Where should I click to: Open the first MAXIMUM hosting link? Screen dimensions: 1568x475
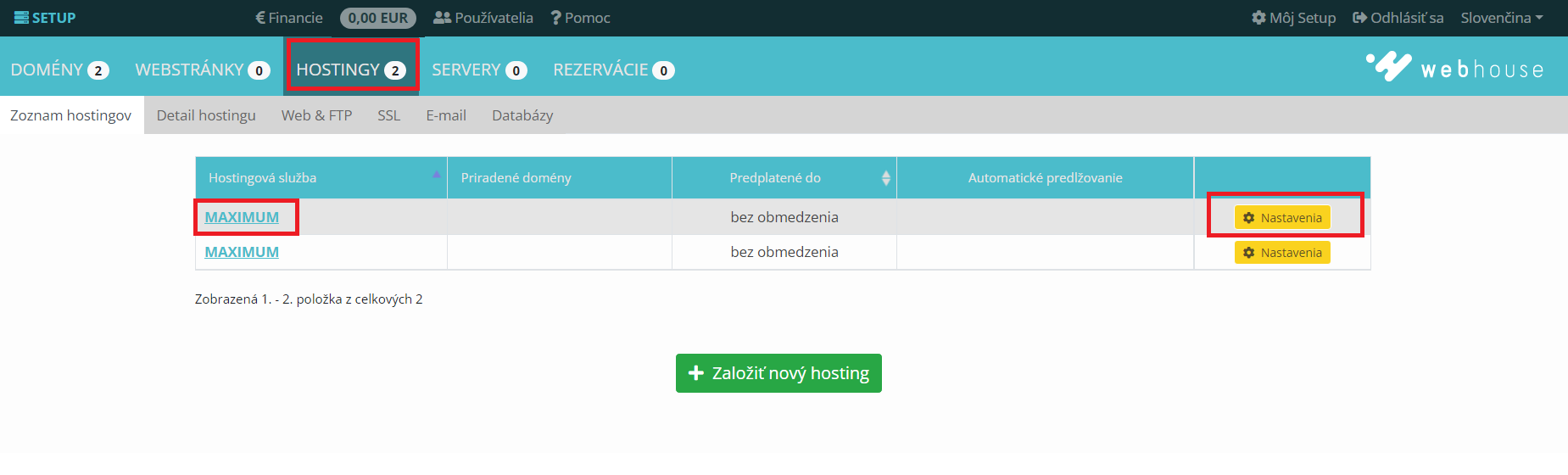click(x=242, y=217)
